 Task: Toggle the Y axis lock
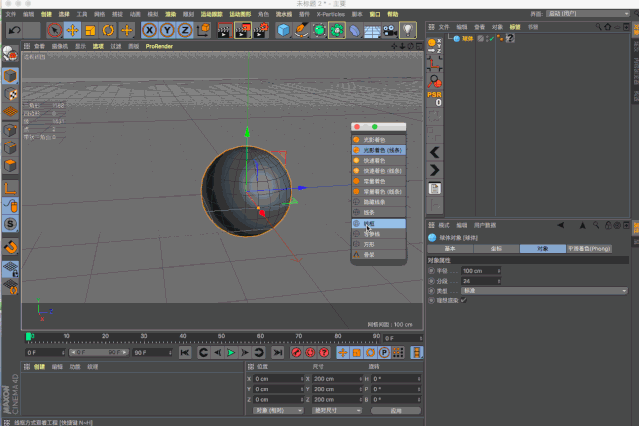[x=167, y=30]
